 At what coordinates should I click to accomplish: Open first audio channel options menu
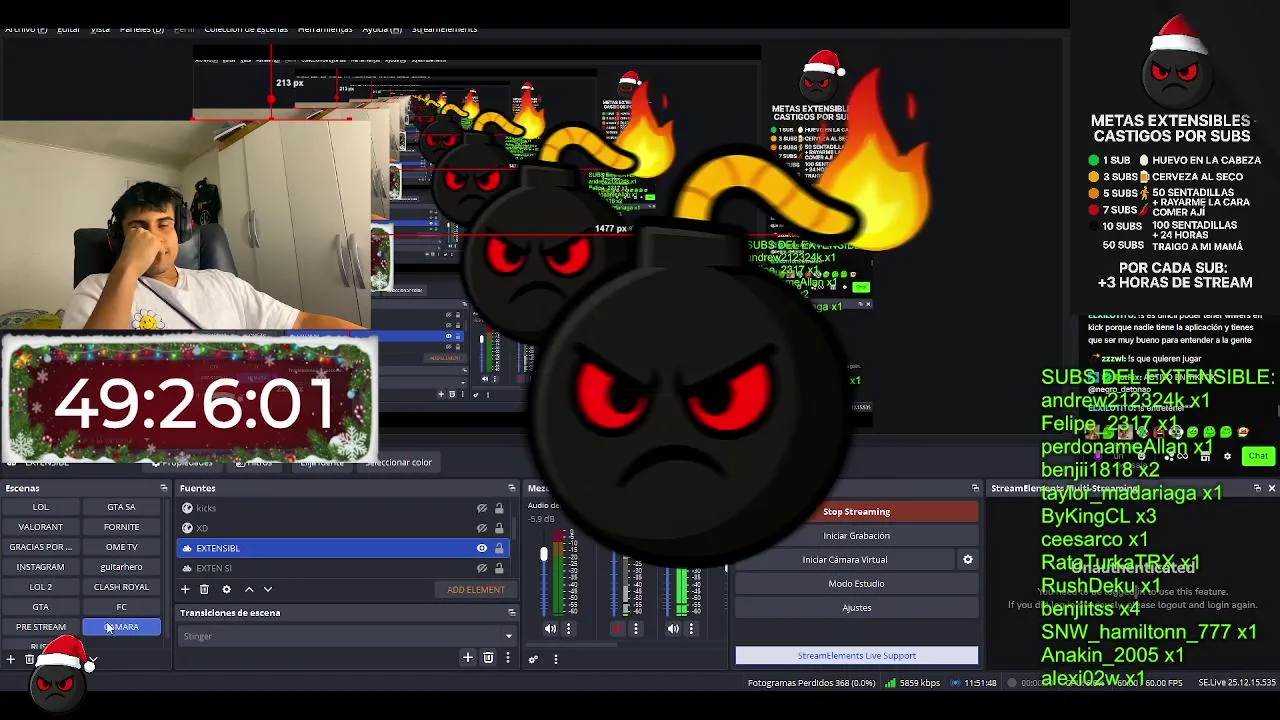point(568,629)
